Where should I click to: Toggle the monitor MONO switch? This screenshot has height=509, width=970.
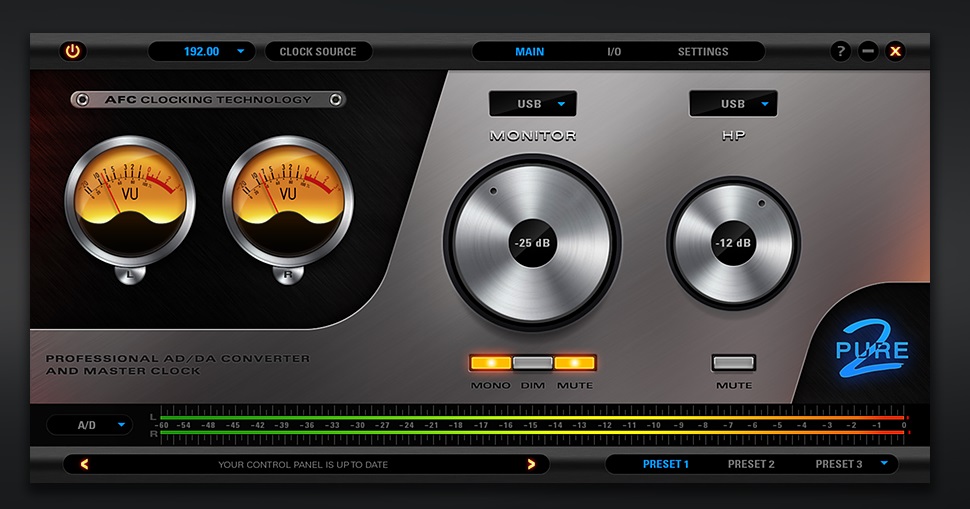click(x=490, y=363)
